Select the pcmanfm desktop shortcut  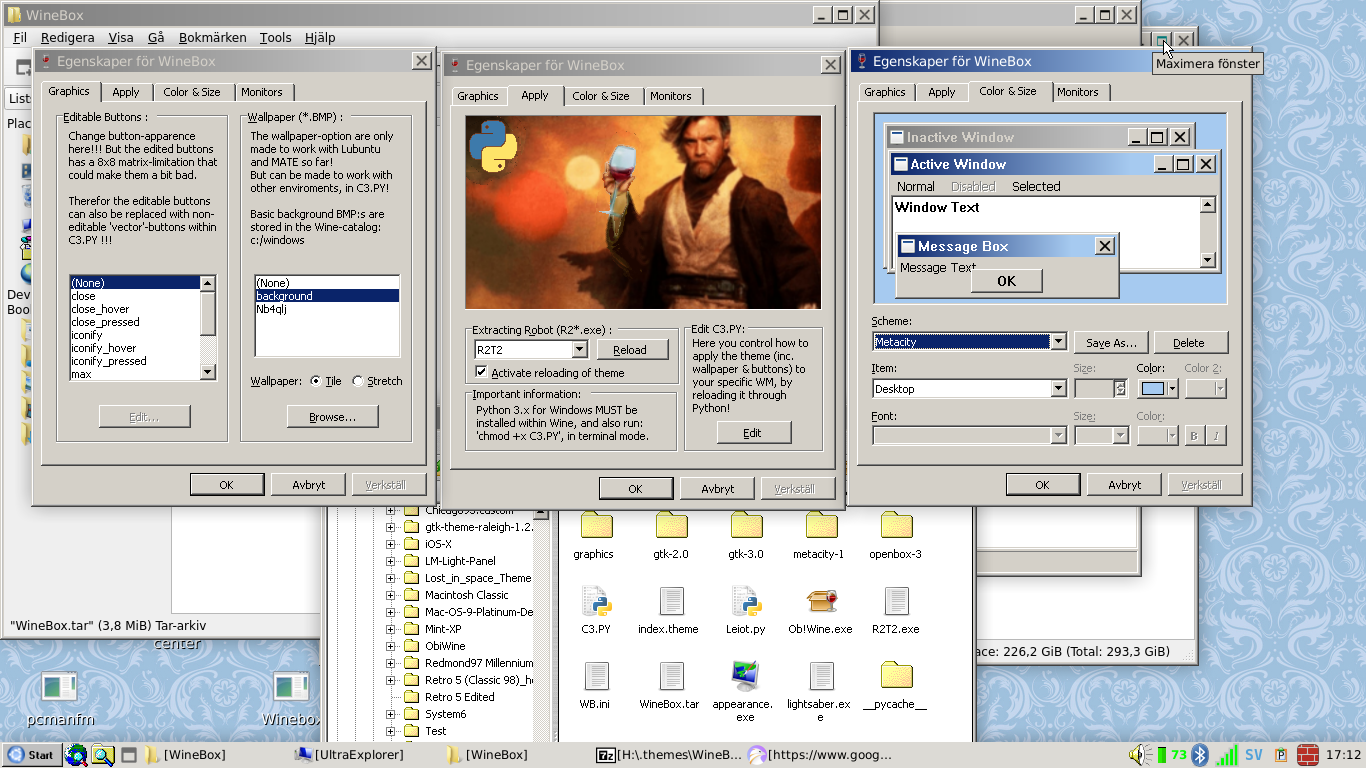click(x=59, y=687)
